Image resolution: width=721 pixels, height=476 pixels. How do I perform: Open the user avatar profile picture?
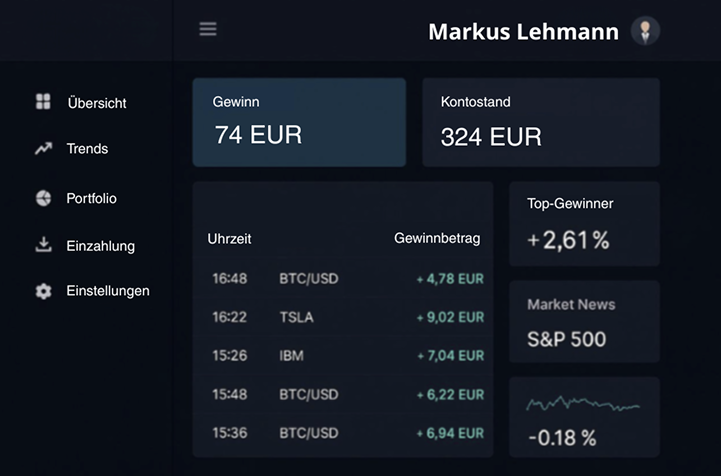coord(645,31)
